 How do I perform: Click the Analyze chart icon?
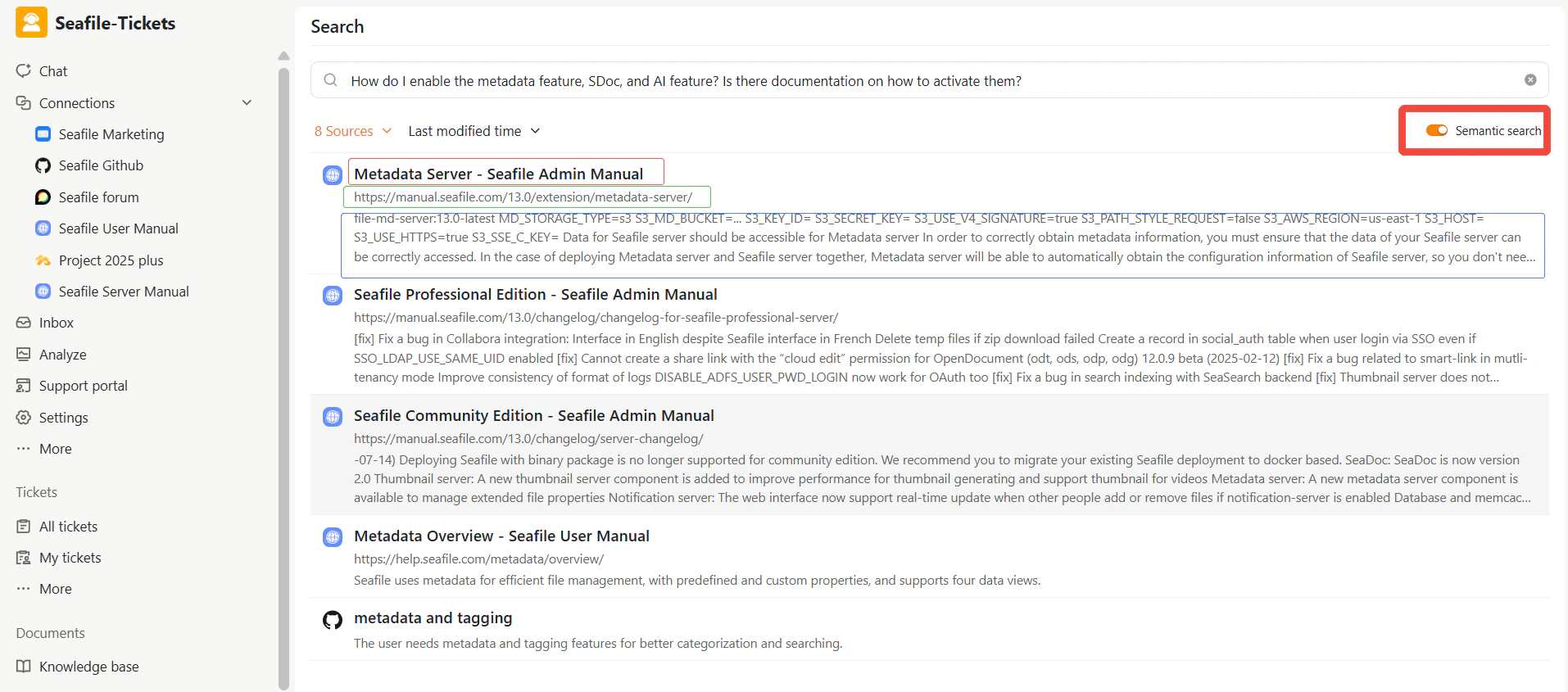coord(24,355)
